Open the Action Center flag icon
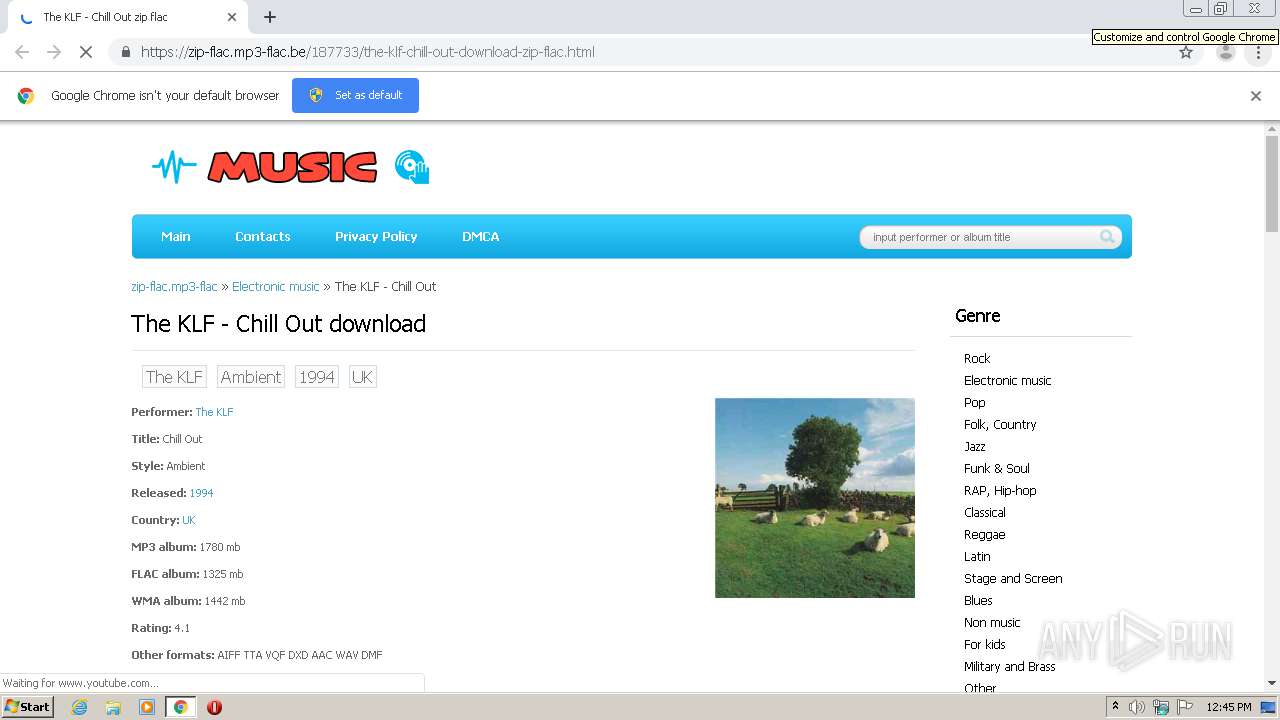 pyautogui.click(x=1185, y=707)
